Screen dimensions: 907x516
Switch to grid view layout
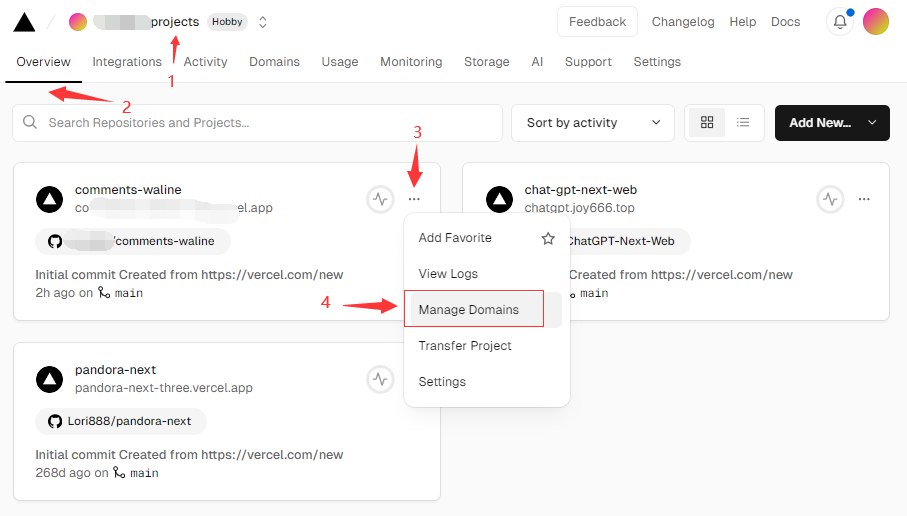(707, 123)
